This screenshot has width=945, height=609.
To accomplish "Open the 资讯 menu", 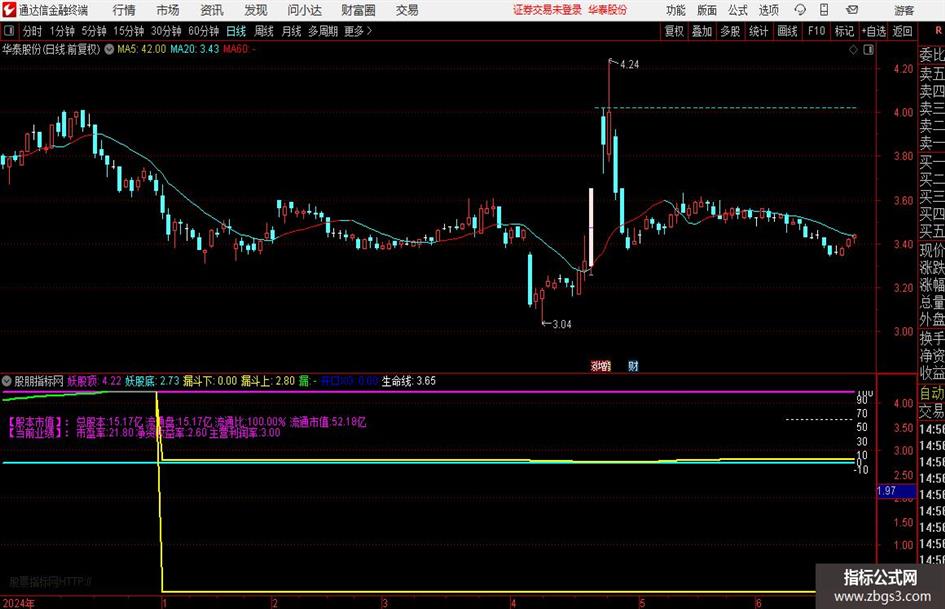I will (212, 10).
